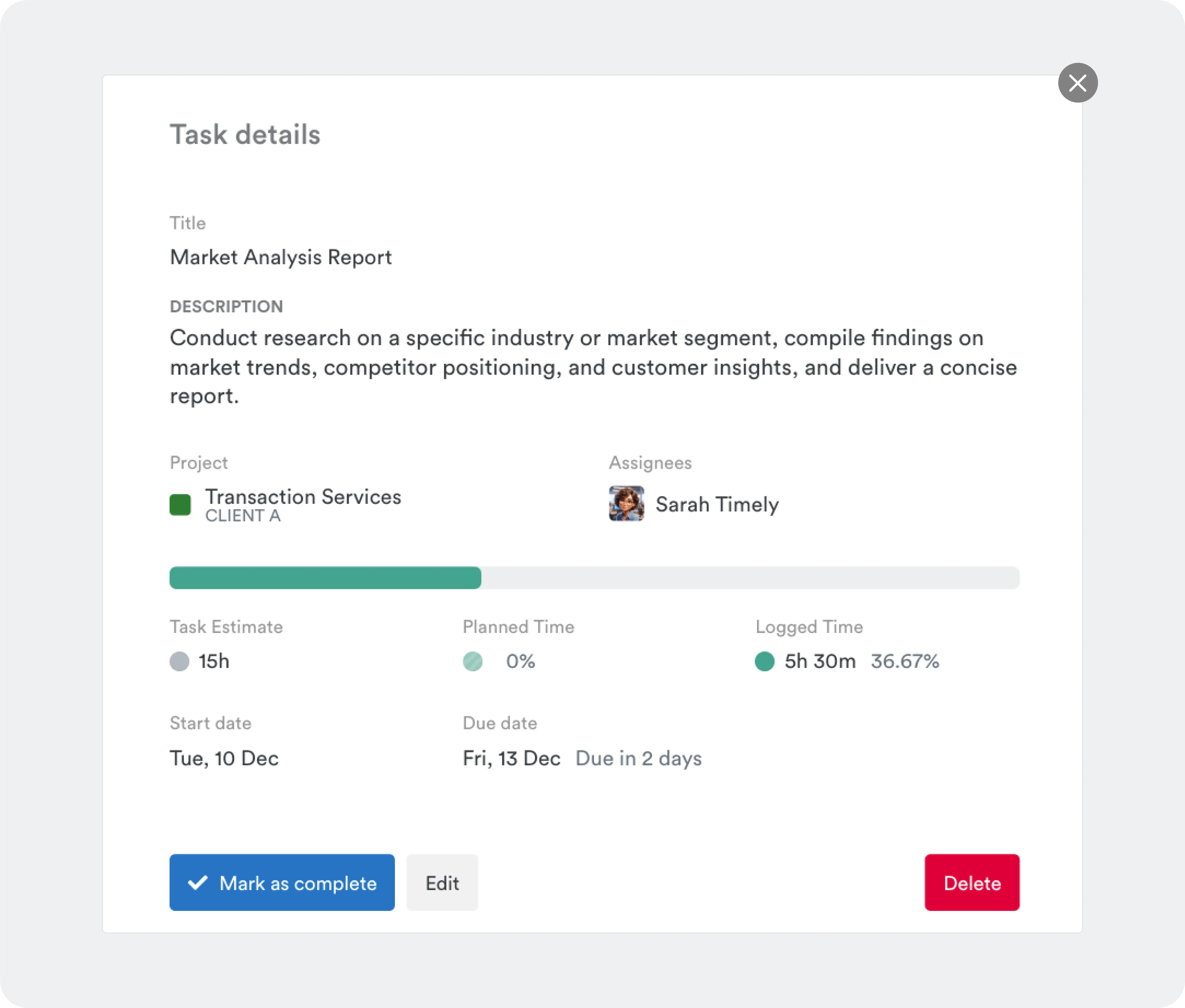
Task: Click the green Transaction Services color square
Action: [180, 505]
